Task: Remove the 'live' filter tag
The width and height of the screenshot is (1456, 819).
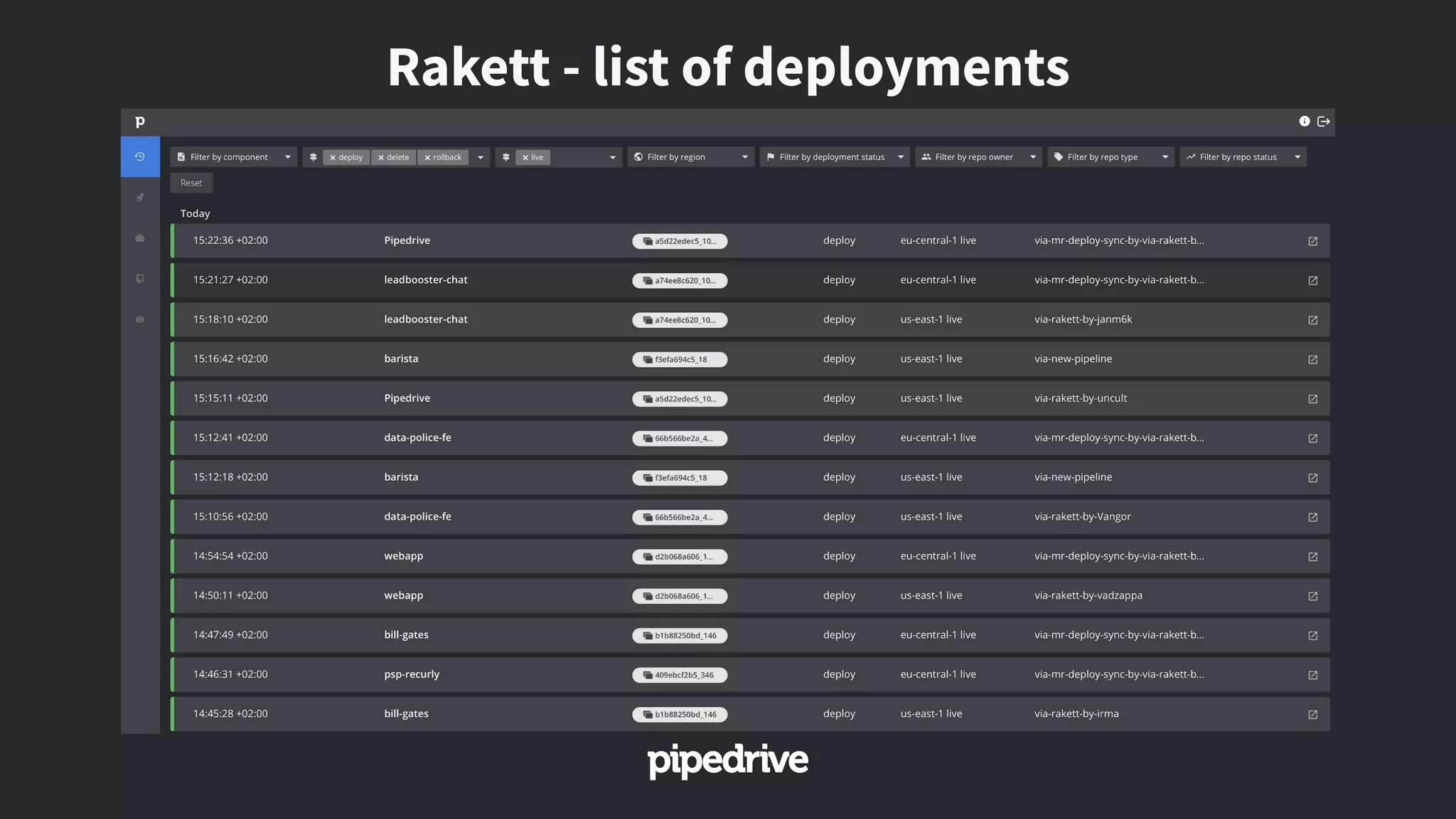Action: (525, 158)
